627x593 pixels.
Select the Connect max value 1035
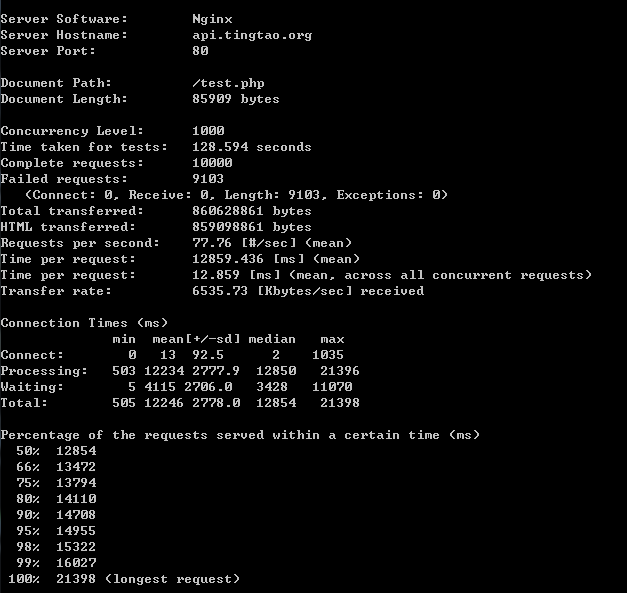pyautogui.click(x=328, y=355)
